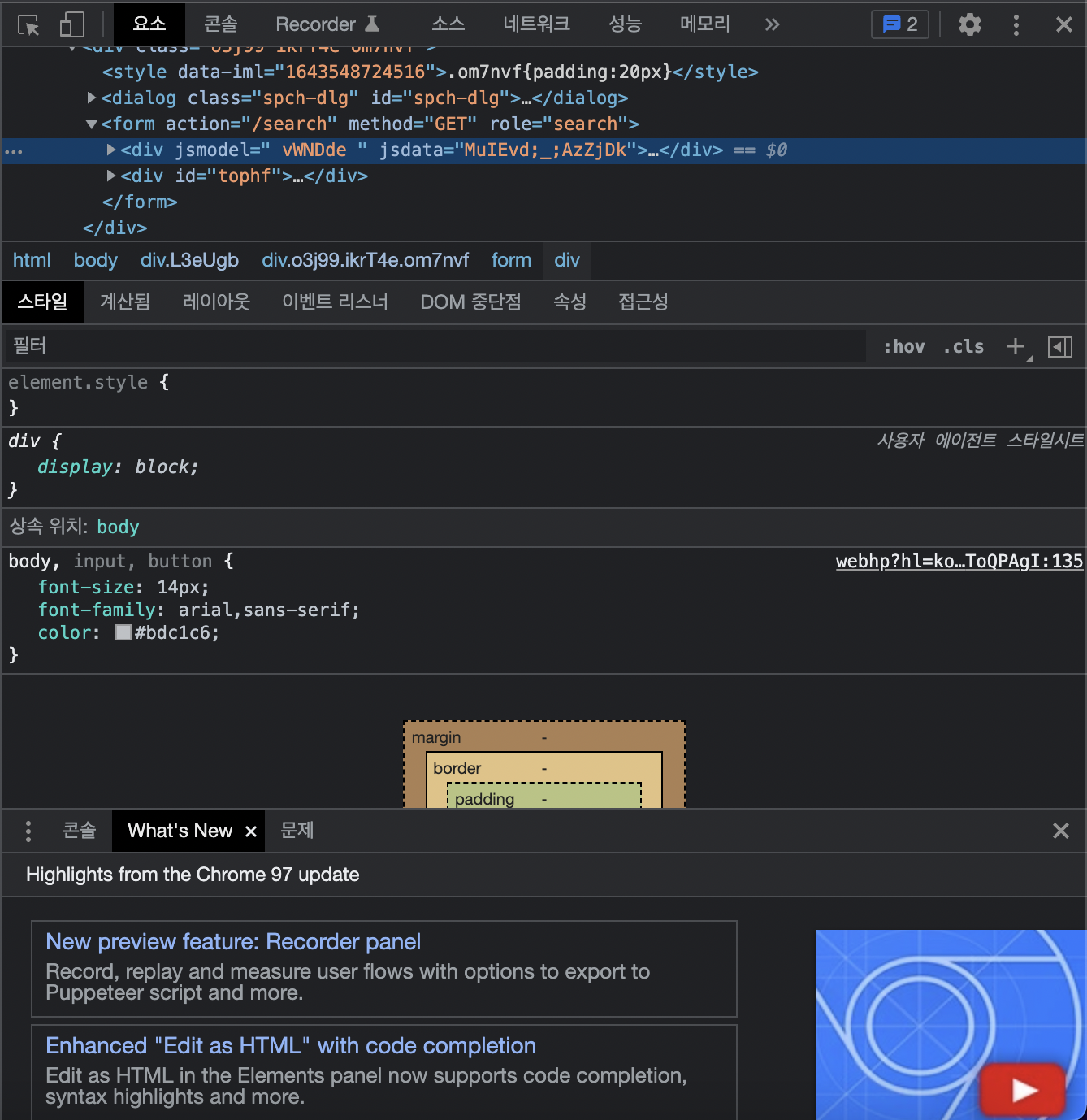Open the drawer three-dot menu

[28, 831]
